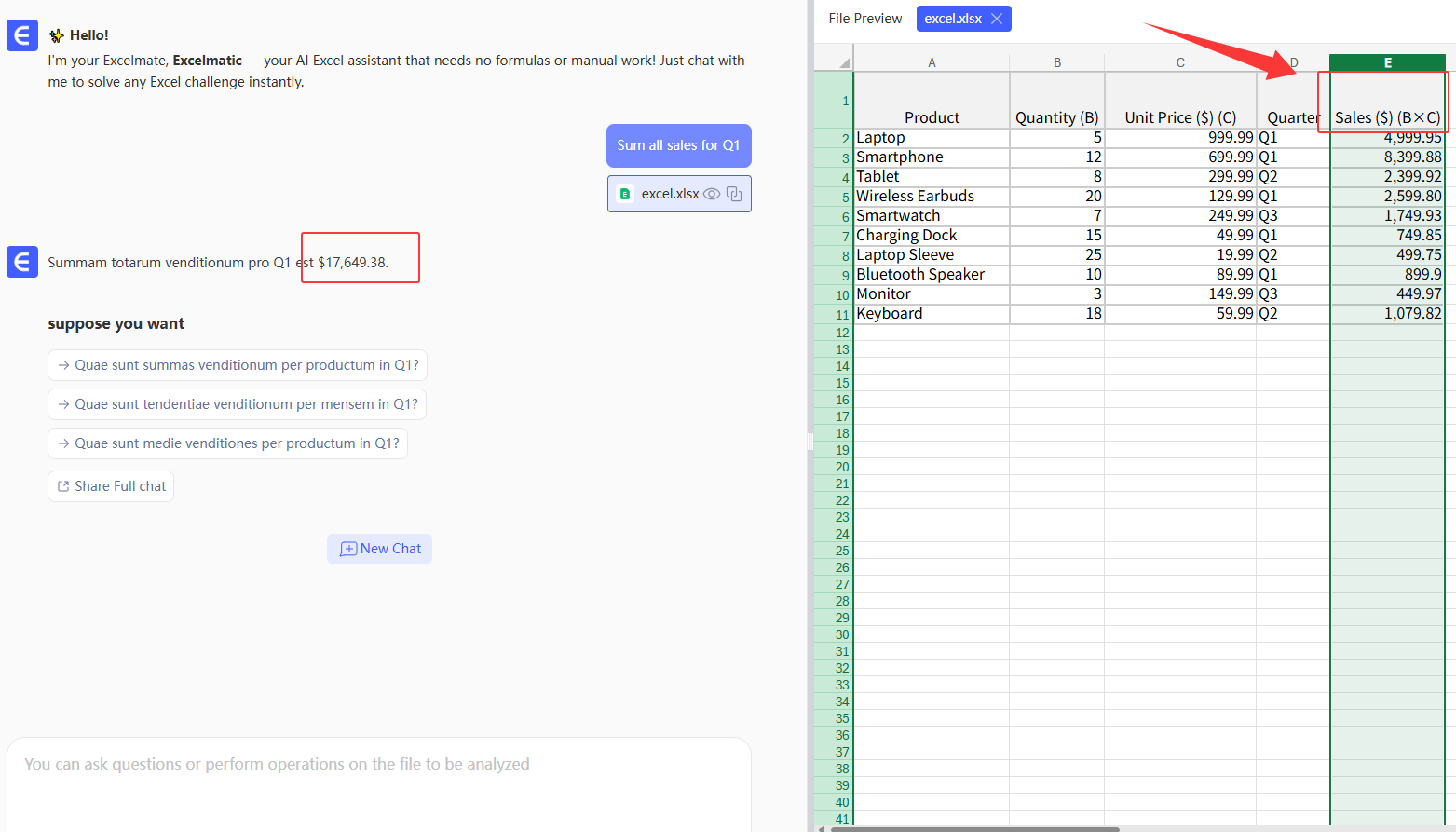Choose suggestion about medie venditiones per productum

coord(228,443)
